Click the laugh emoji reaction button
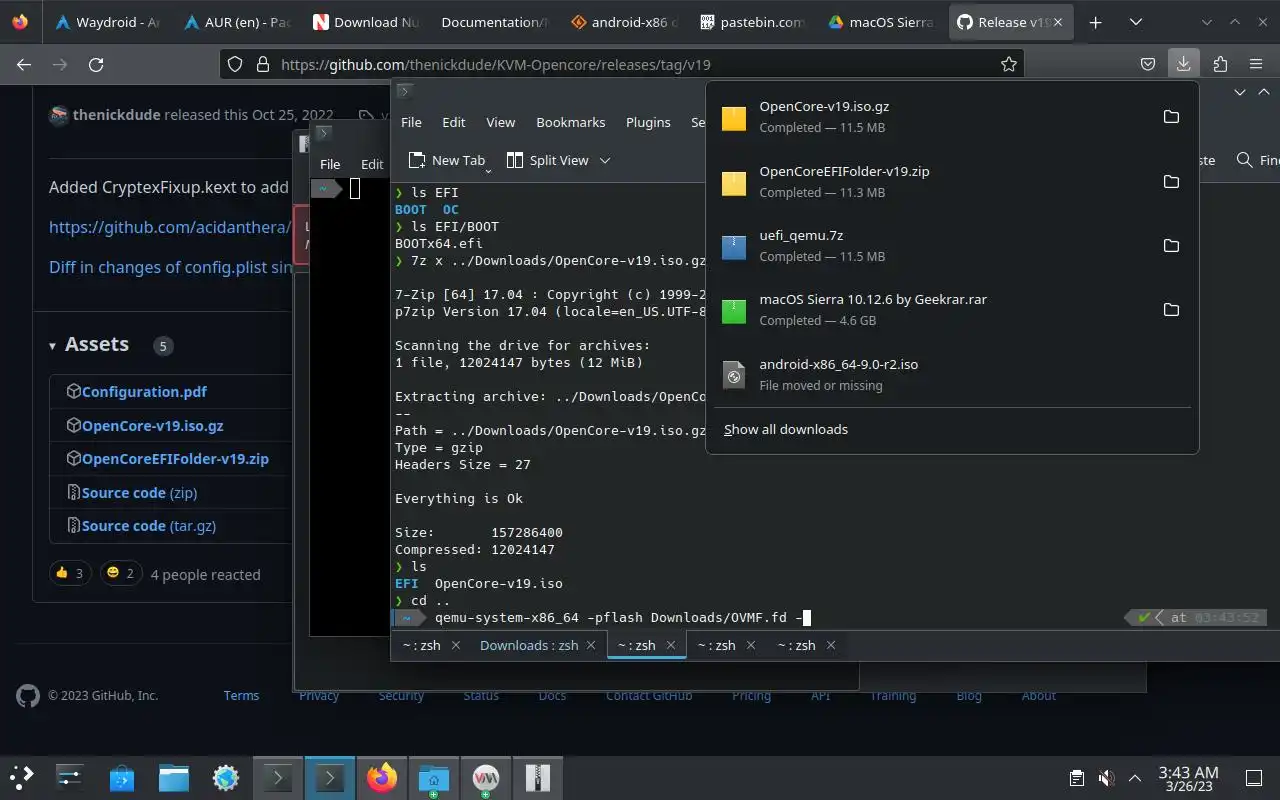This screenshot has width=1280, height=800. click(120, 573)
